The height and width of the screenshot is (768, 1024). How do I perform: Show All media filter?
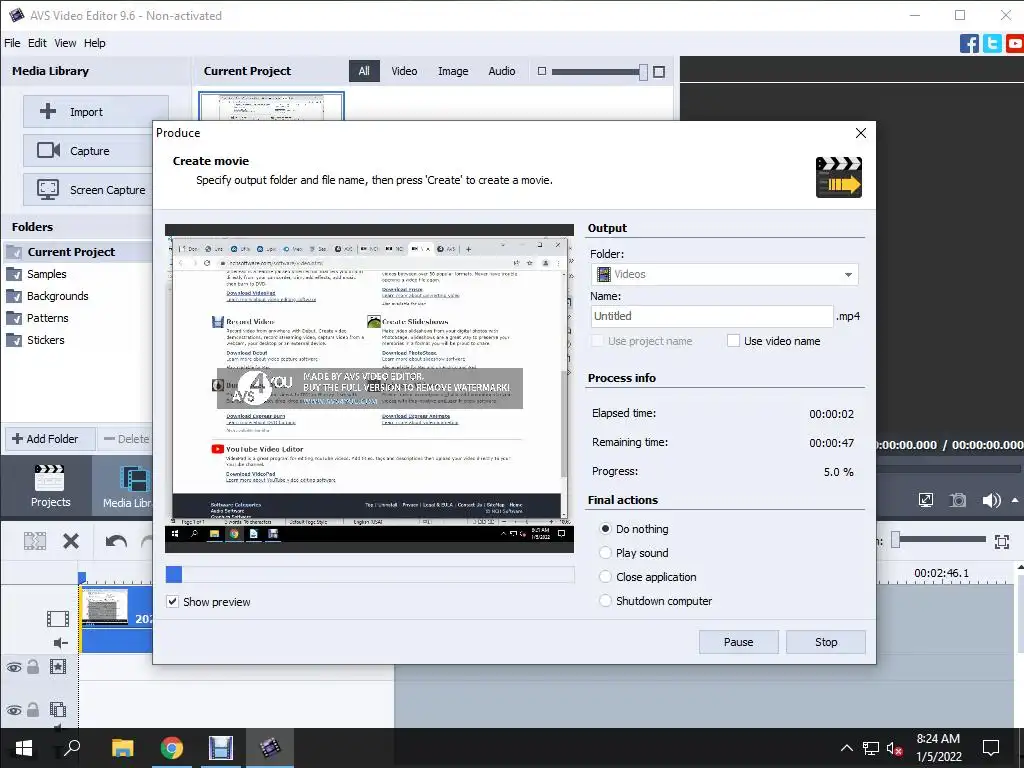click(364, 71)
